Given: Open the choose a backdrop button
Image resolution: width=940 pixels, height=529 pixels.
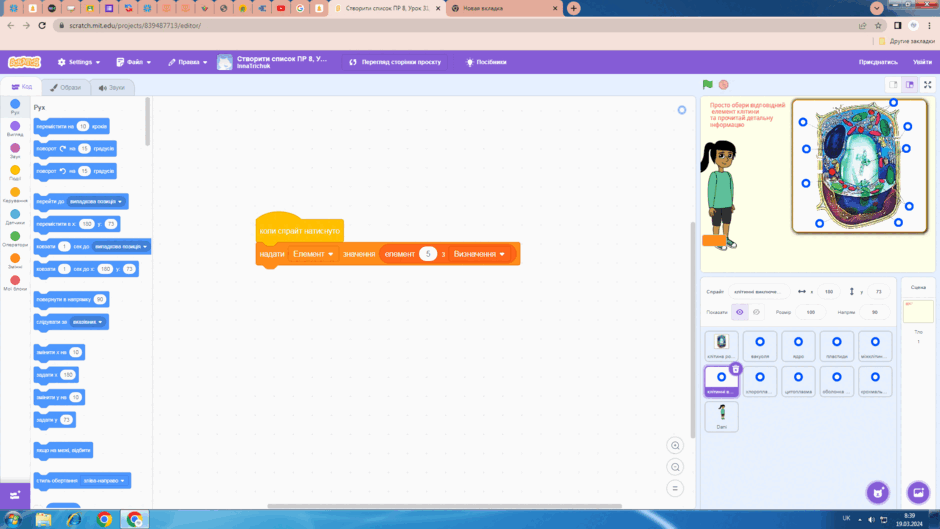Looking at the screenshot, I should [x=918, y=493].
